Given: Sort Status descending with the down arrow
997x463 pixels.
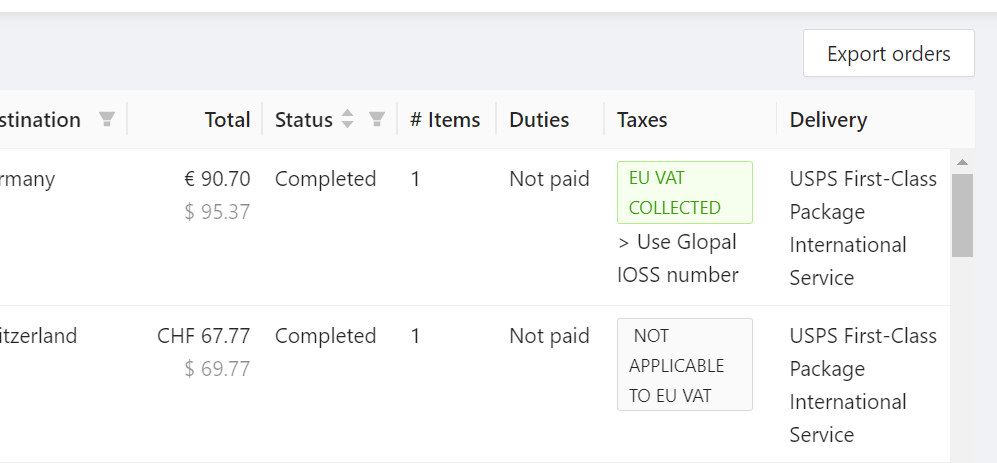Looking at the screenshot, I should (348, 126).
